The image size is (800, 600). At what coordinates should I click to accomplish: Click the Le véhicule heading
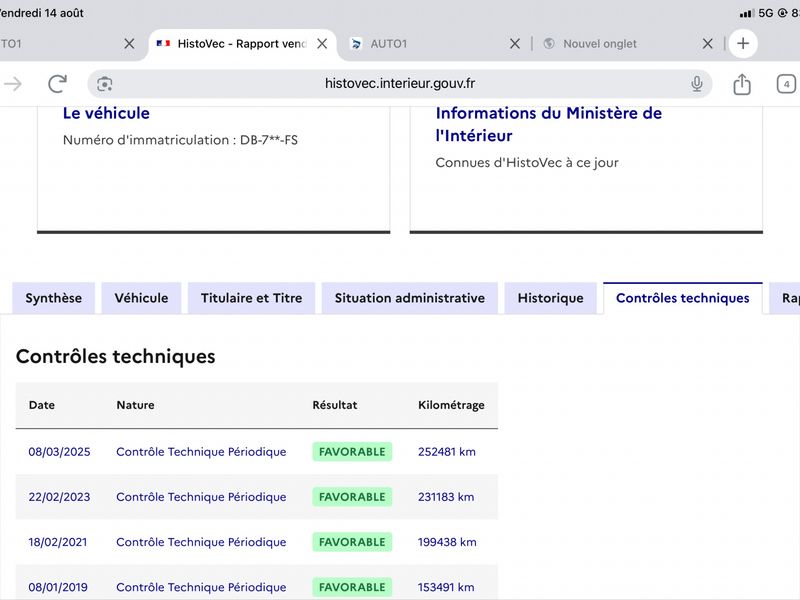[106, 113]
